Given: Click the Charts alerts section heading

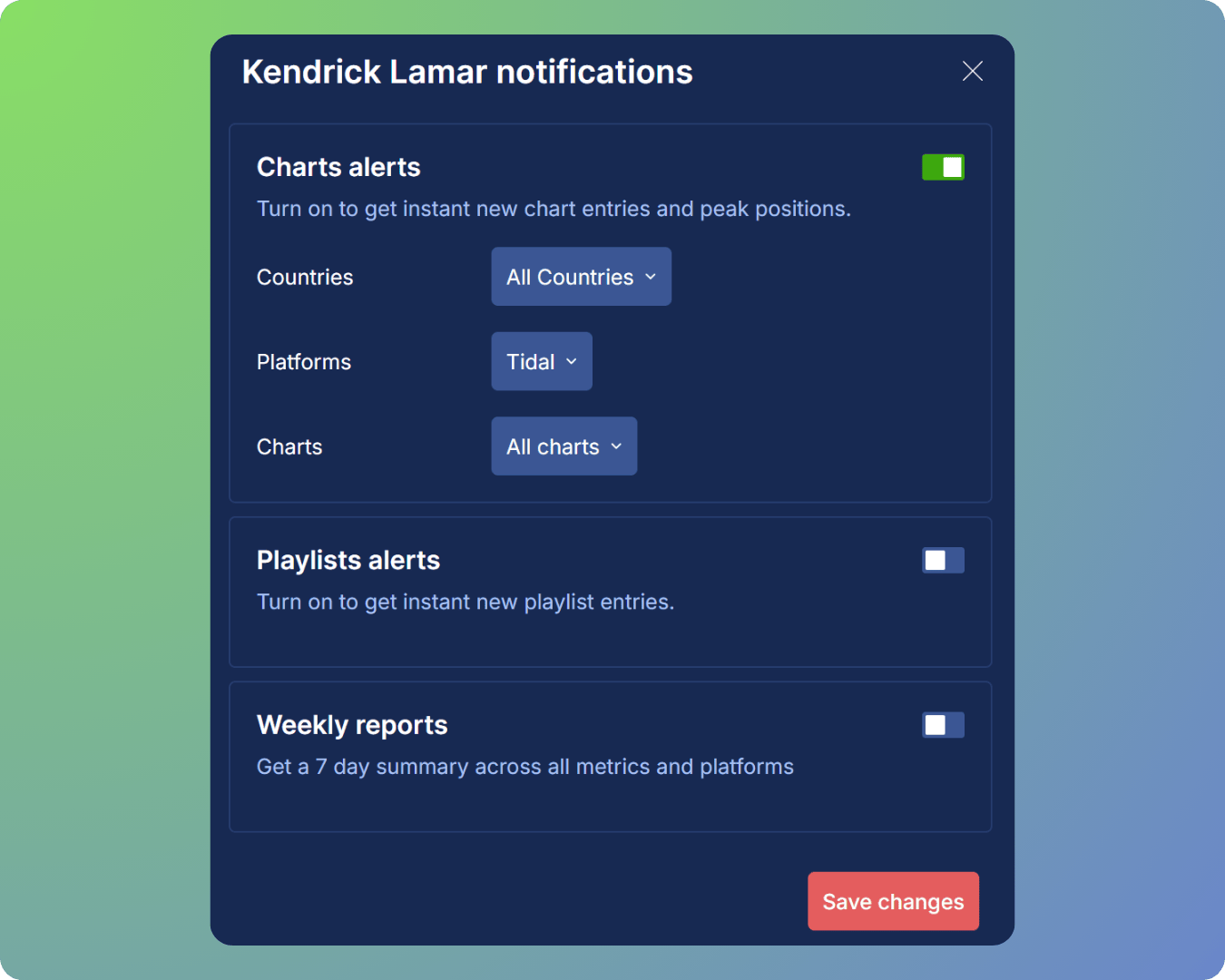Looking at the screenshot, I should (x=338, y=167).
